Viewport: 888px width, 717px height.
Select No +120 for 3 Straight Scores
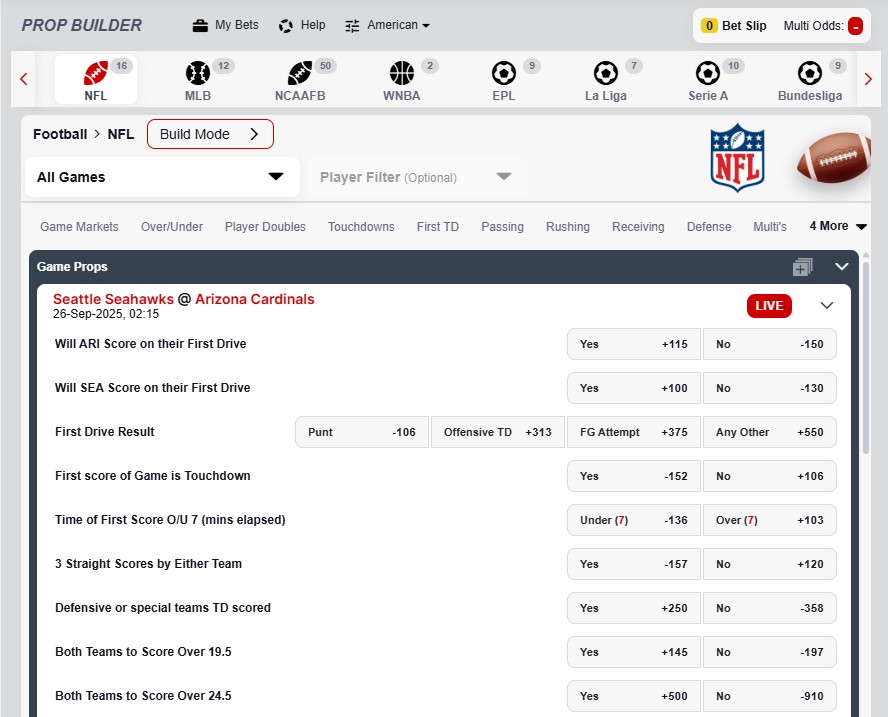(x=770, y=564)
